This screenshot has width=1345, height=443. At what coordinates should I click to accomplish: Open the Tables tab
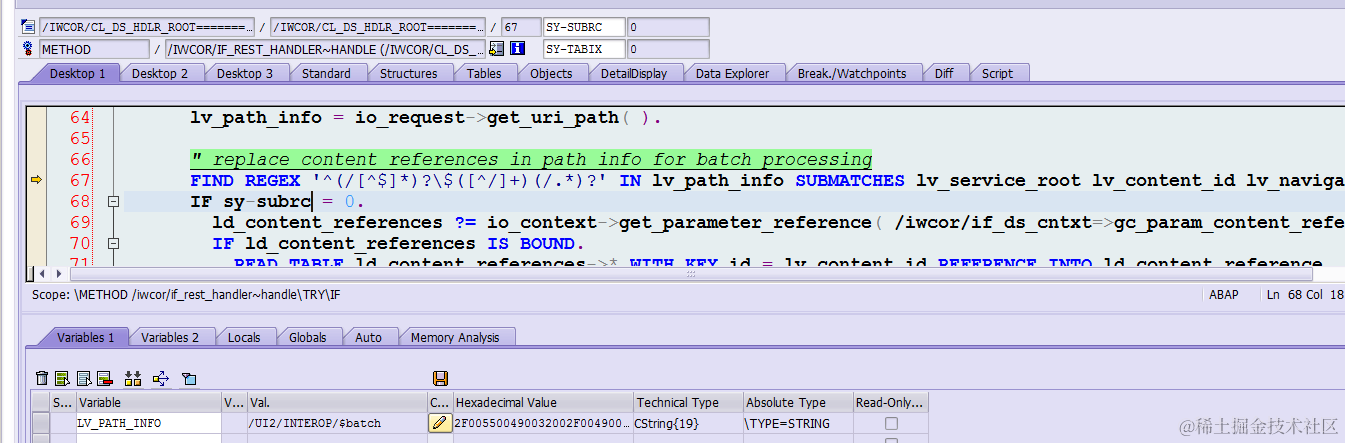pos(484,73)
